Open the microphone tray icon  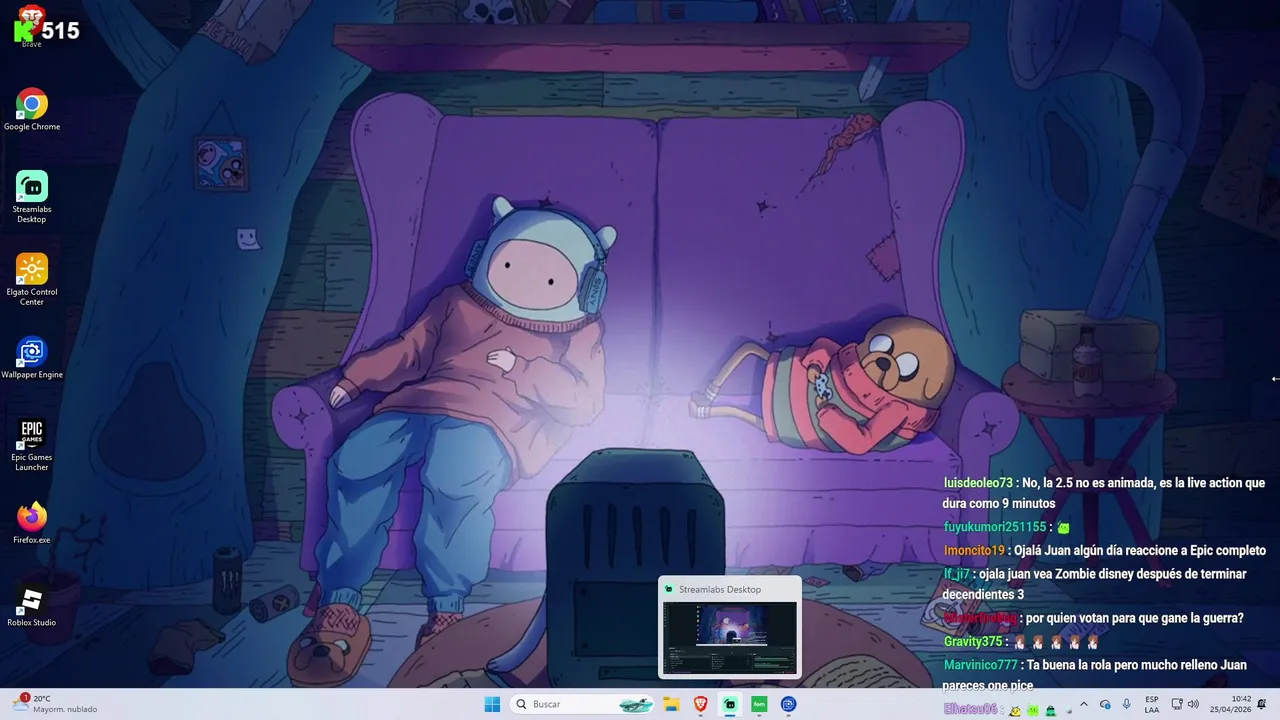click(x=1127, y=704)
